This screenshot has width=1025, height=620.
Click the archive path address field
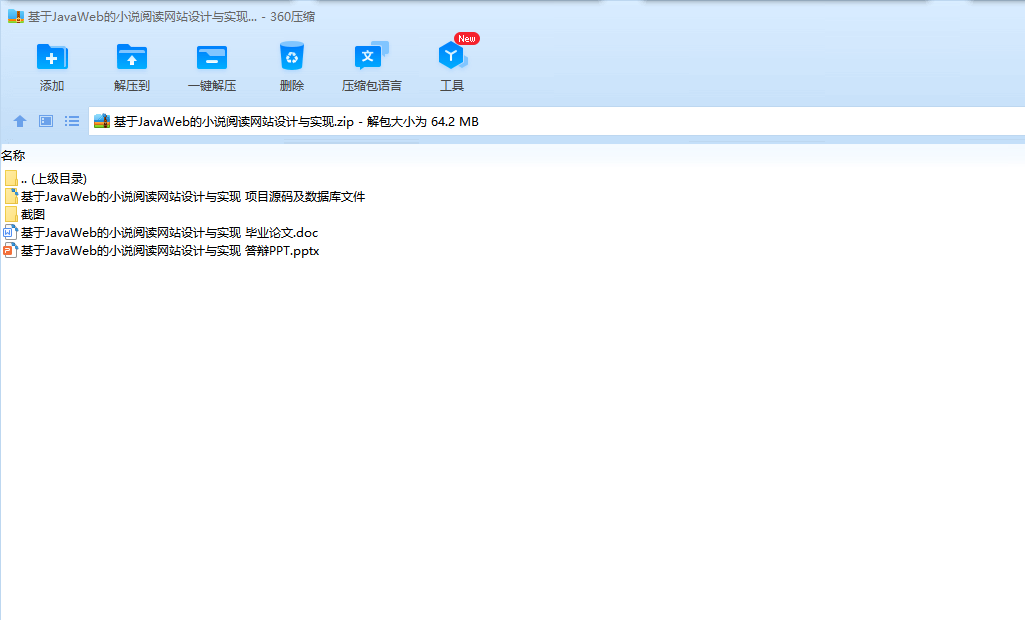pyautogui.click(x=557, y=121)
